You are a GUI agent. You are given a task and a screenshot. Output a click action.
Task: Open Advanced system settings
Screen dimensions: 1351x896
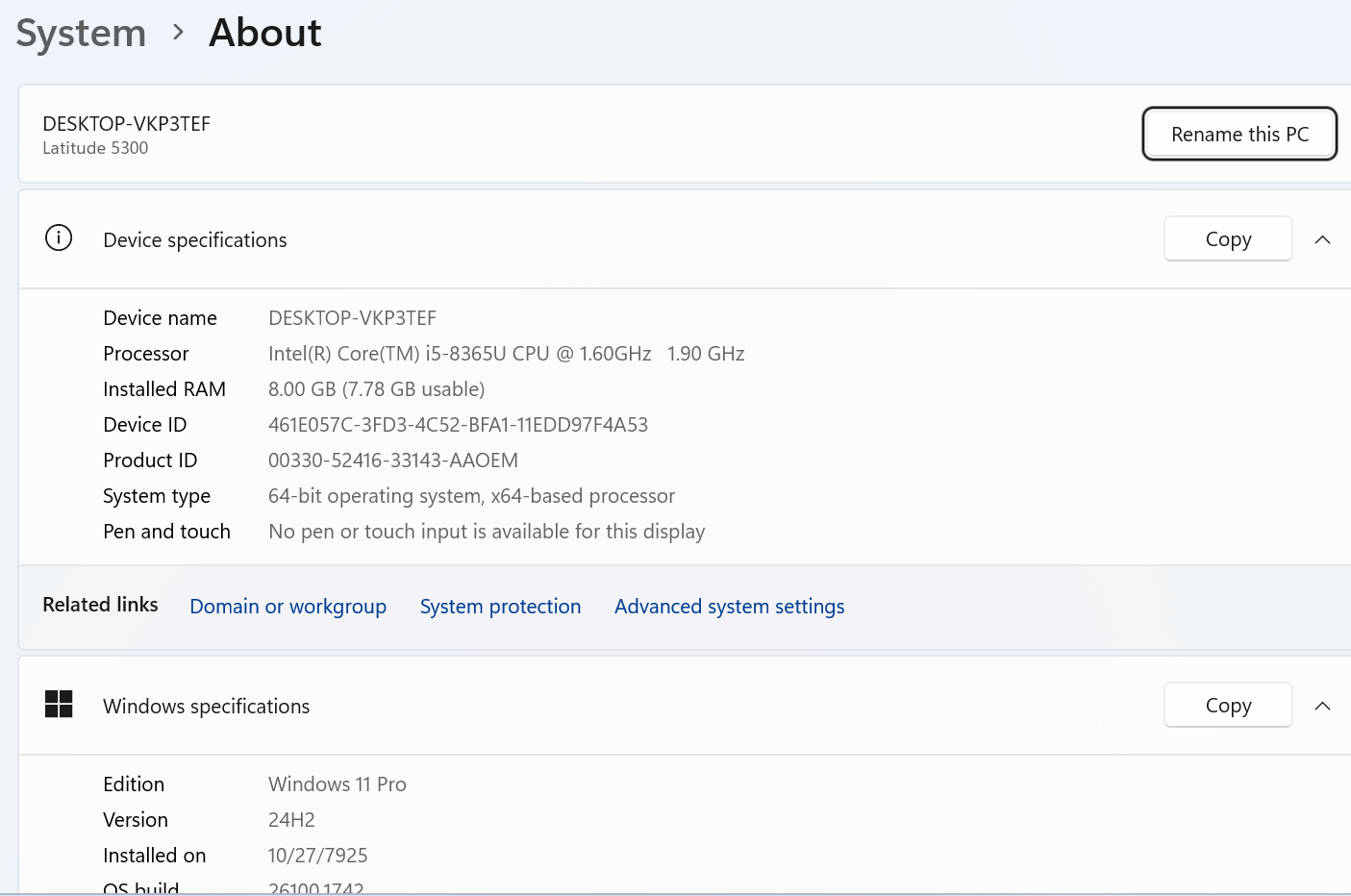729,607
